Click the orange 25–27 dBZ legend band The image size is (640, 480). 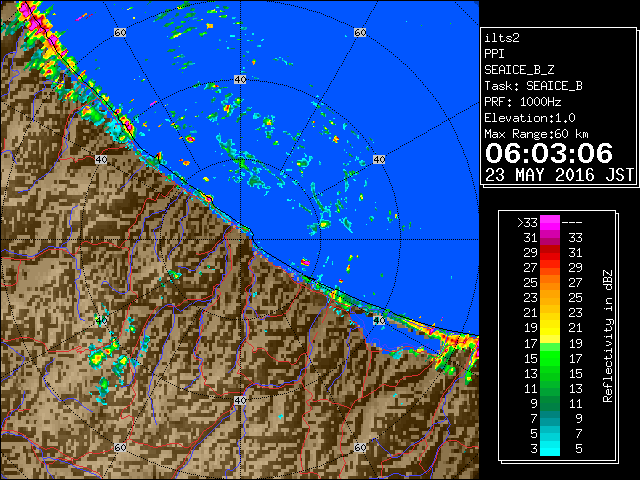click(x=550, y=283)
